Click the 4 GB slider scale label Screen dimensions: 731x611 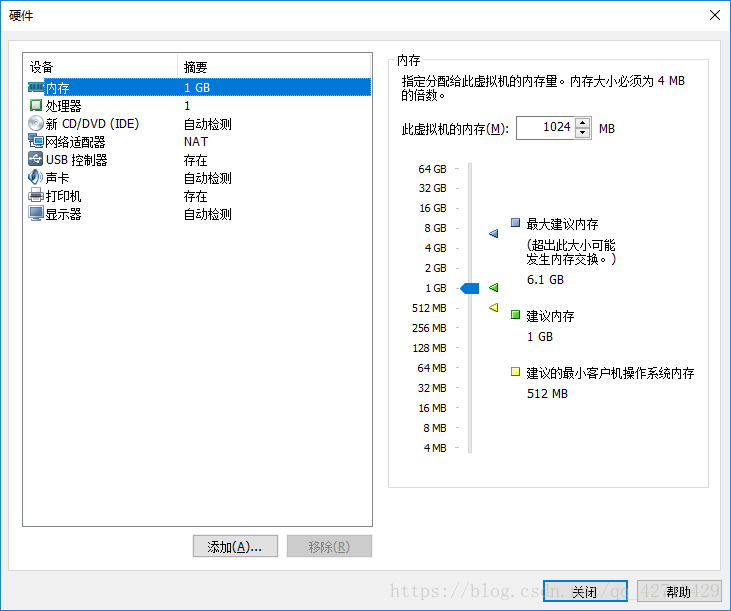pyautogui.click(x=435, y=248)
